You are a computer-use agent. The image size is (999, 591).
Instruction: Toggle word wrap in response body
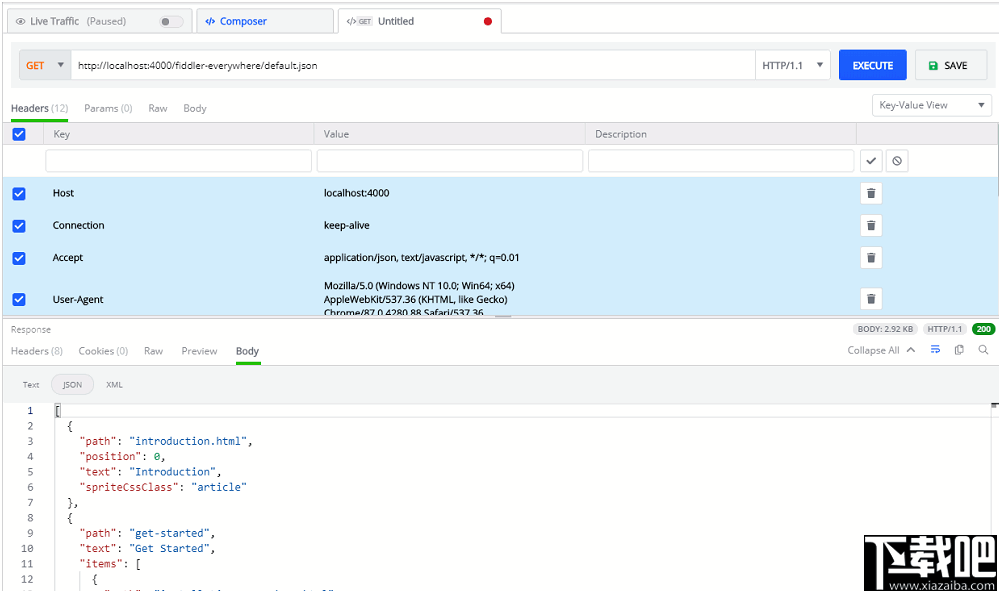(x=936, y=350)
